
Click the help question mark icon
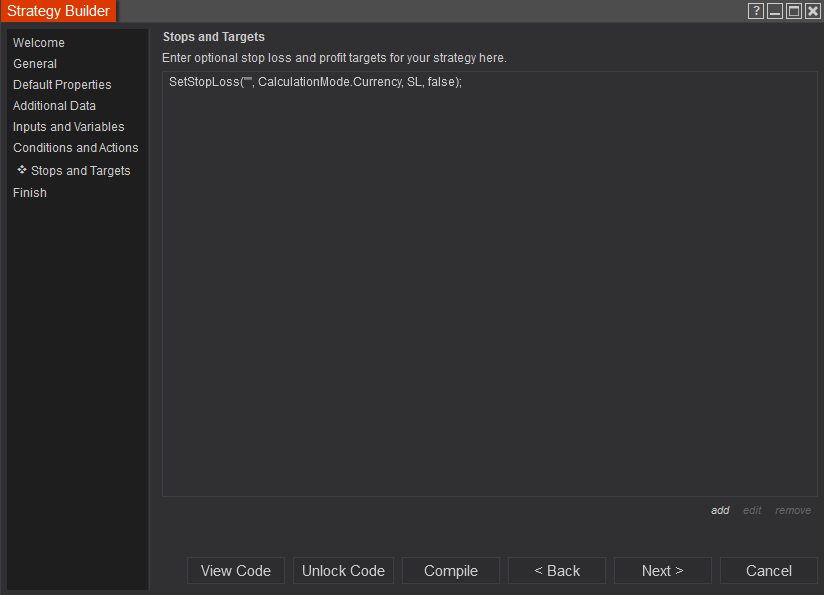click(x=756, y=11)
